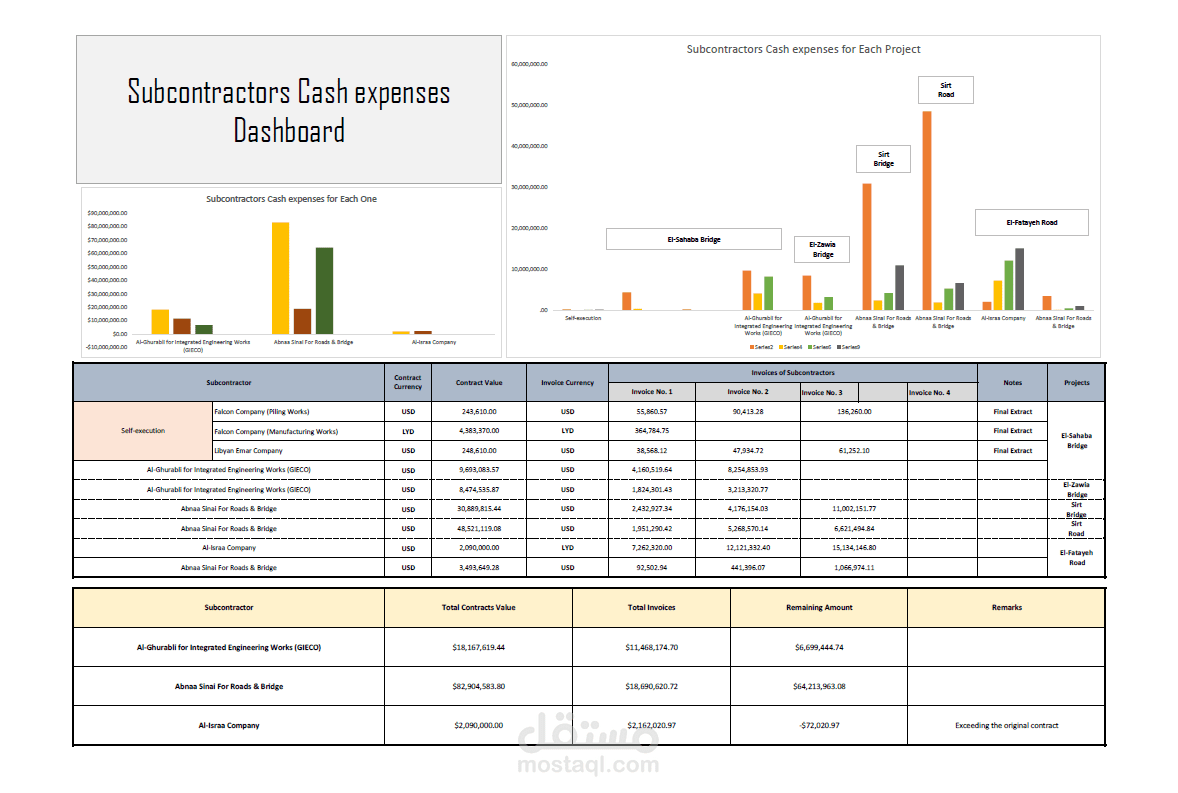The height and width of the screenshot is (793, 1178).
Task: Select the El-Sahaba Bridge chart label
Action: pyautogui.click(x=694, y=239)
